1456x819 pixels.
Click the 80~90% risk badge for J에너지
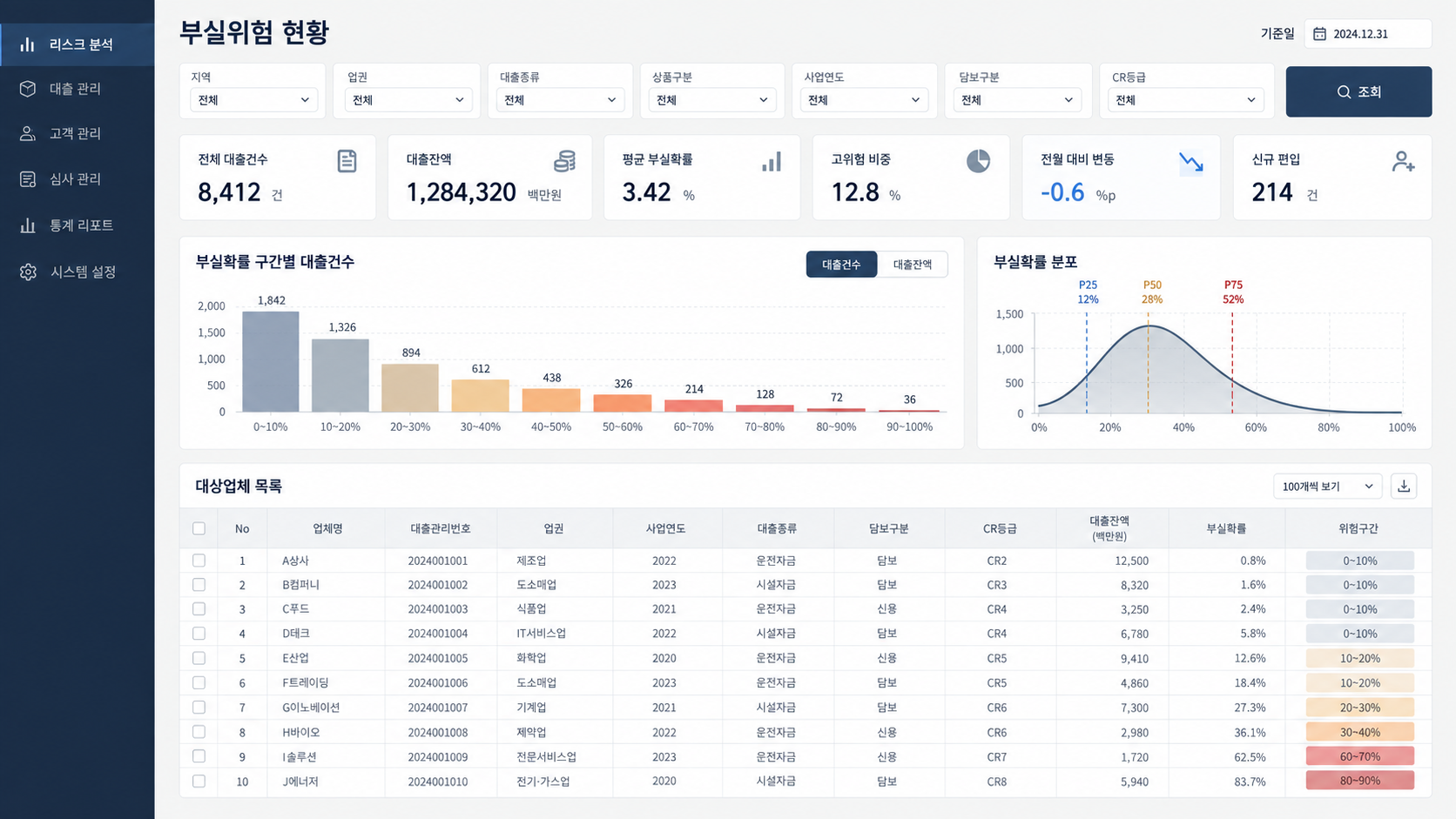click(1359, 781)
